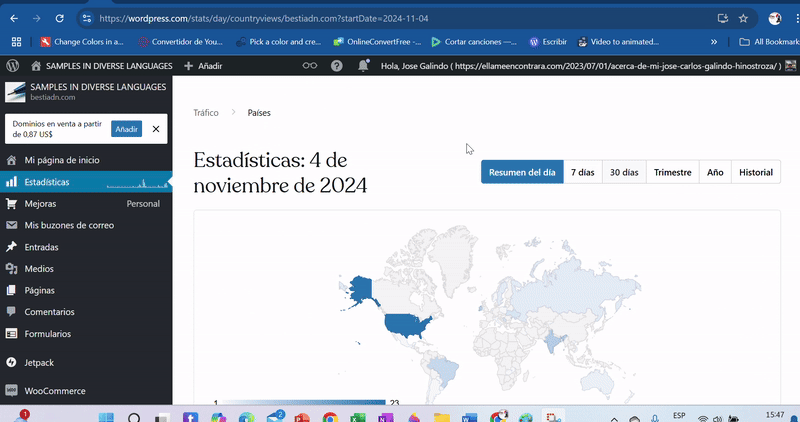Choose the Trimestre period tab

(672, 172)
